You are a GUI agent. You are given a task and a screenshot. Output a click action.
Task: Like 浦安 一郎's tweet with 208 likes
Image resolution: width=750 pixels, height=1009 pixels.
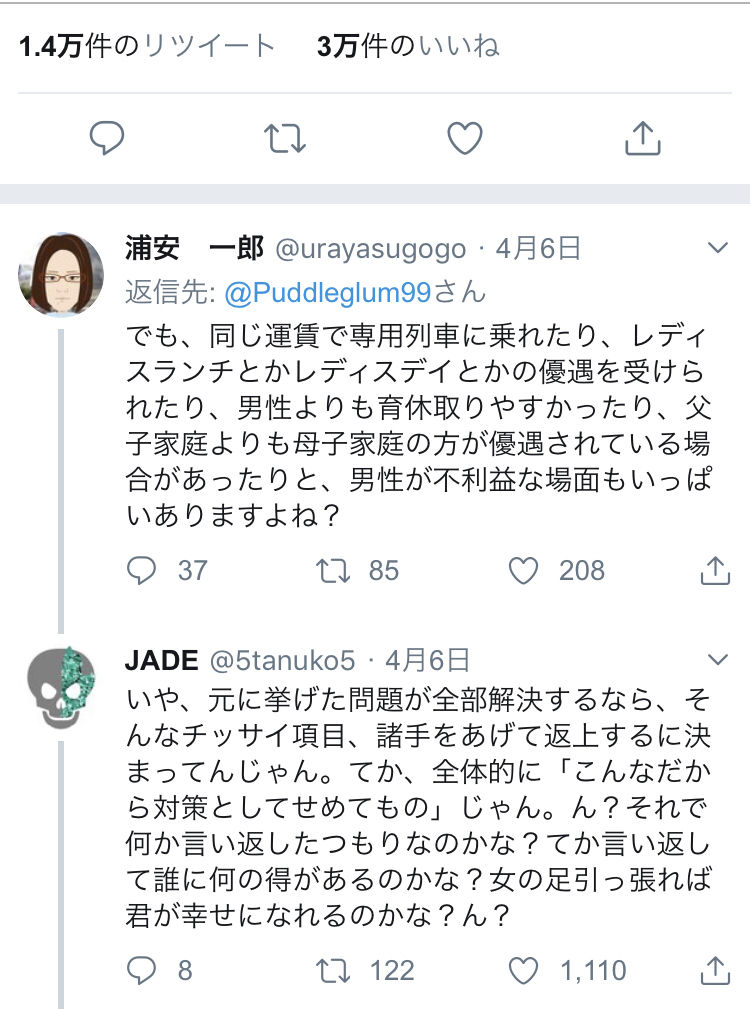(524, 570)
